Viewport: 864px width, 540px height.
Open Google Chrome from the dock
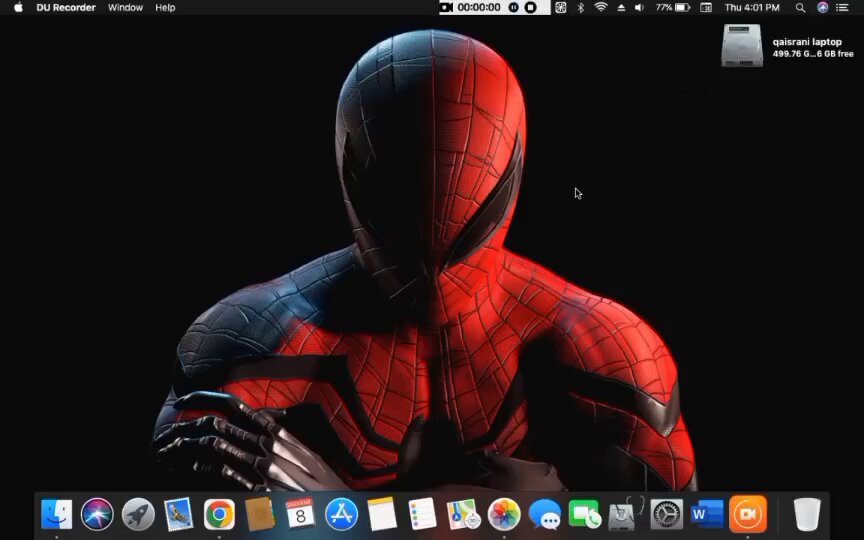click(219, 515)
